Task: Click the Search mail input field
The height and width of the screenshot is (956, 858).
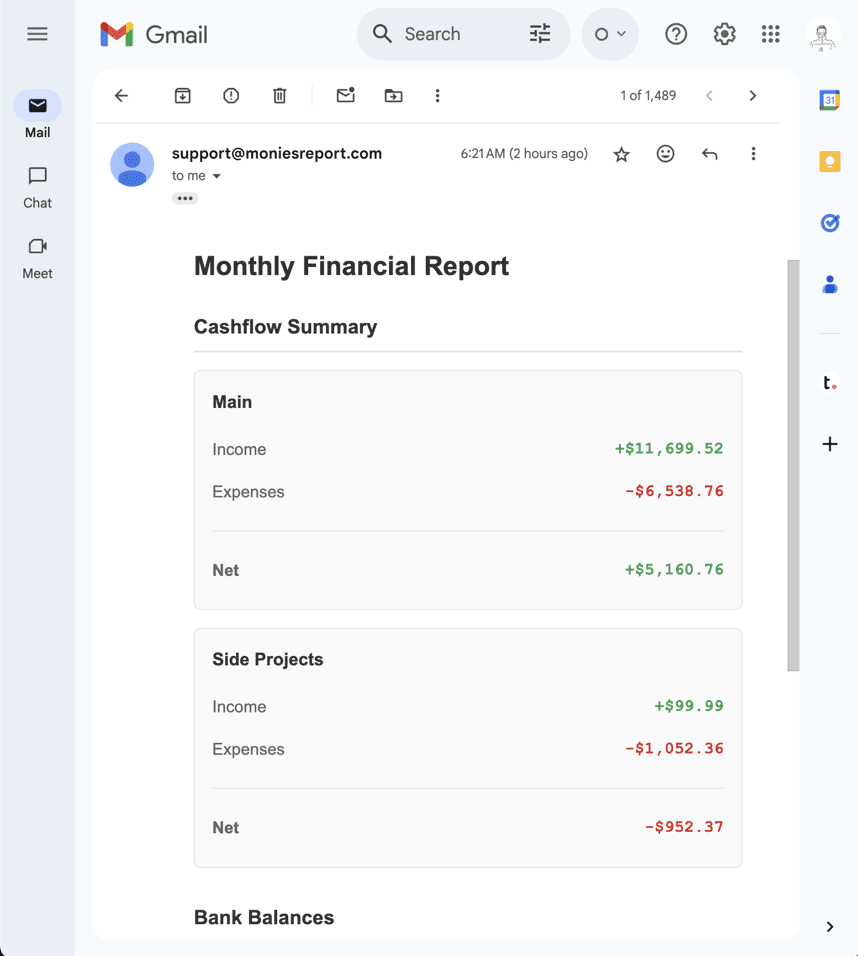Action: pos(463,34)
